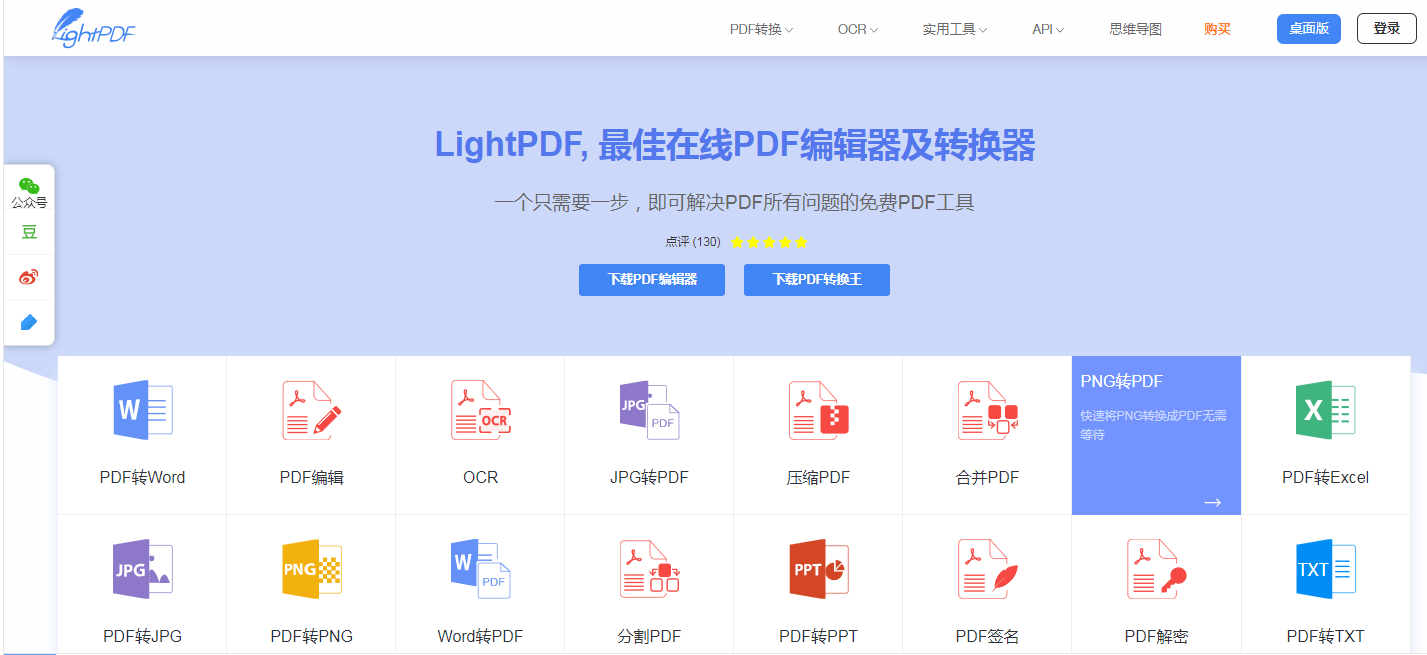Click the arrow on PNG转PDF card
Image resolution: width=1427 pixels, height=655 pixels.
coord(1212,502)
